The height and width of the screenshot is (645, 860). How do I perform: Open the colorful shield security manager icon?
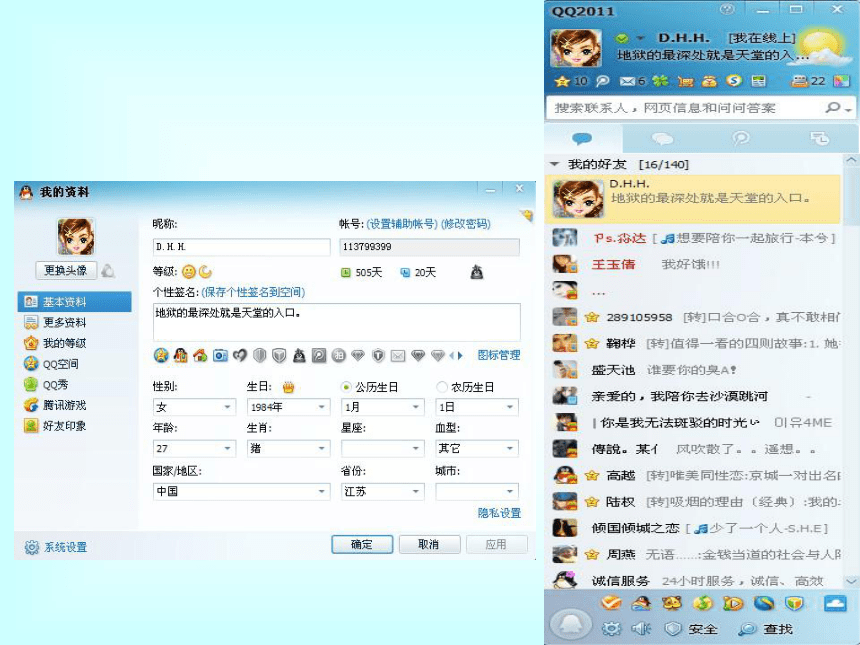(794, 603)
